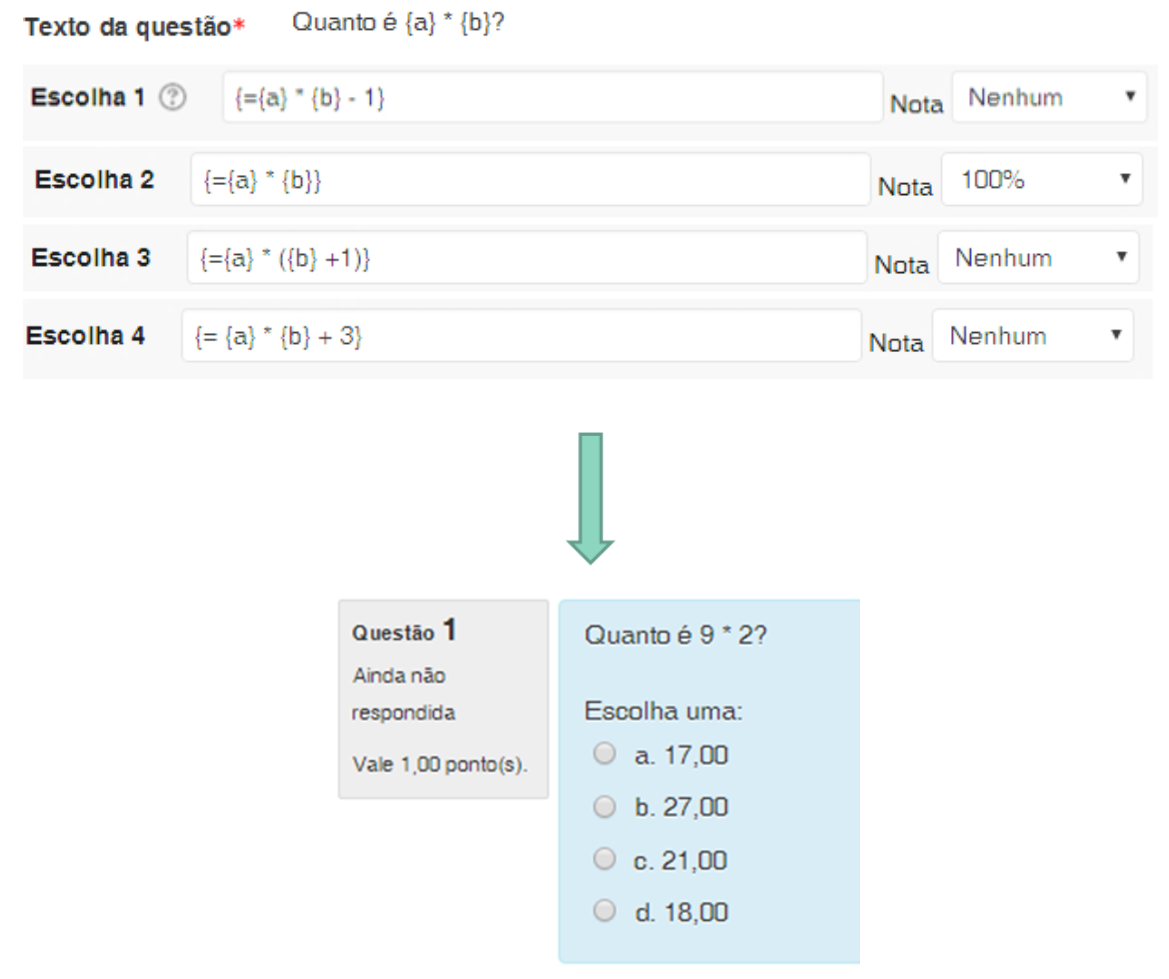Expand the Nota dropdown for Escolha 4
Image resolution: width=1169 pixels, height=979 pixels.
click(x=1032, y=337)
